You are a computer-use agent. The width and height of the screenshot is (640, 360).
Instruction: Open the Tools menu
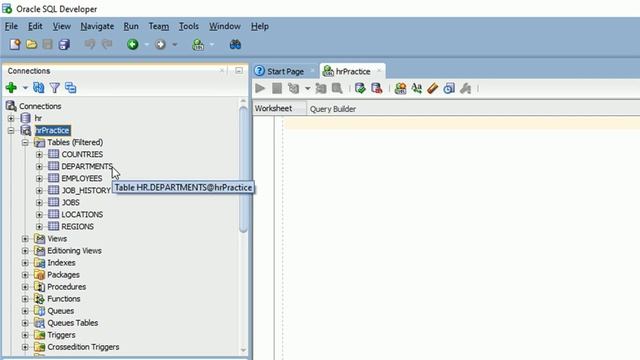[189, 26]
